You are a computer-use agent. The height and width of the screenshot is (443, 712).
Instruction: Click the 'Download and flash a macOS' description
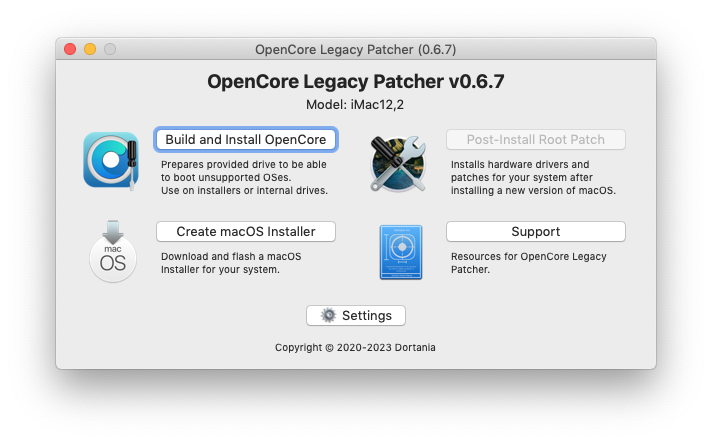(x=231, y=263)
